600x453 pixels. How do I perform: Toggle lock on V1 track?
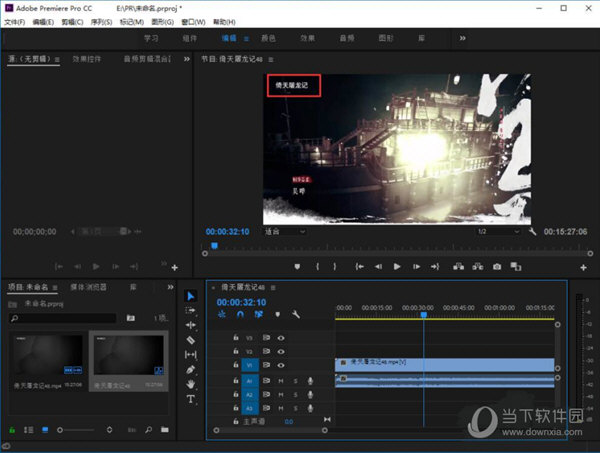coord(236,365)
